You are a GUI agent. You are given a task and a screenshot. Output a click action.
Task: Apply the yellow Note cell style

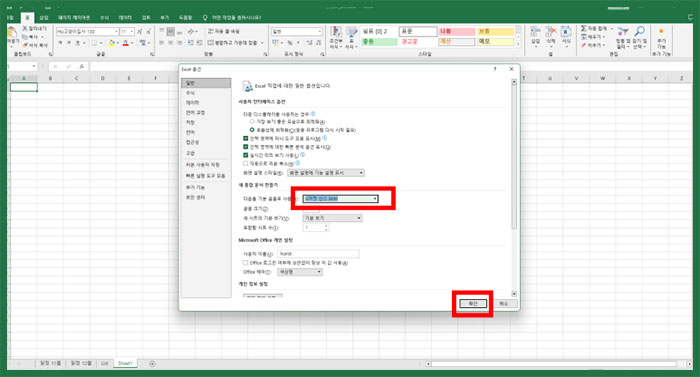(495, 42)
